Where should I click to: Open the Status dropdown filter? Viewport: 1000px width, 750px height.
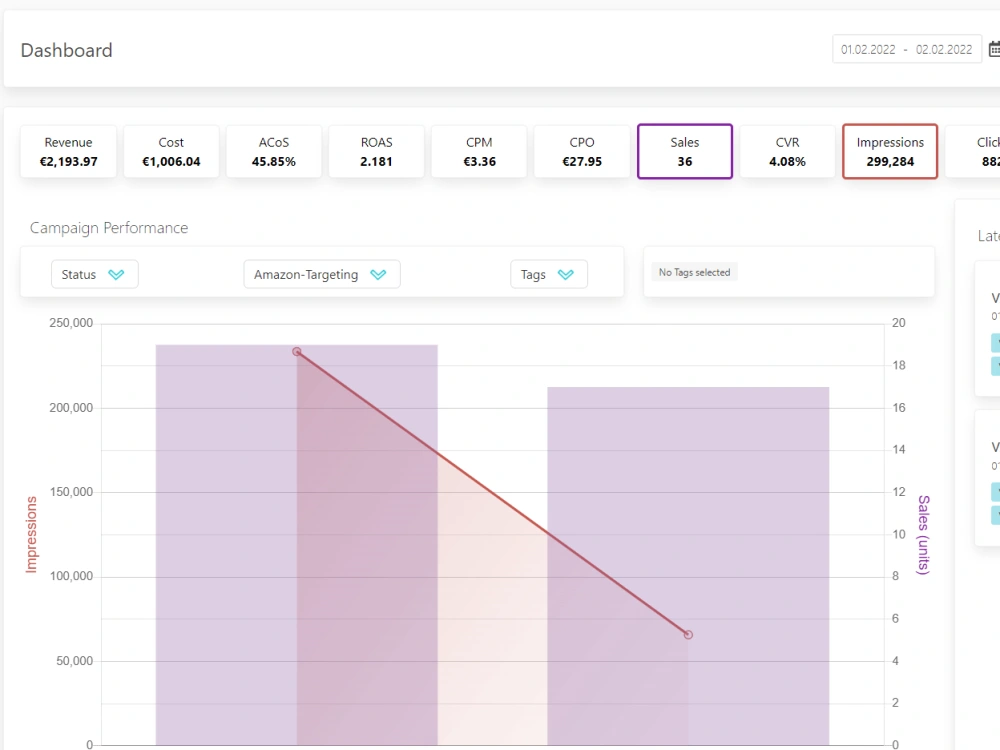coord(94,274)
